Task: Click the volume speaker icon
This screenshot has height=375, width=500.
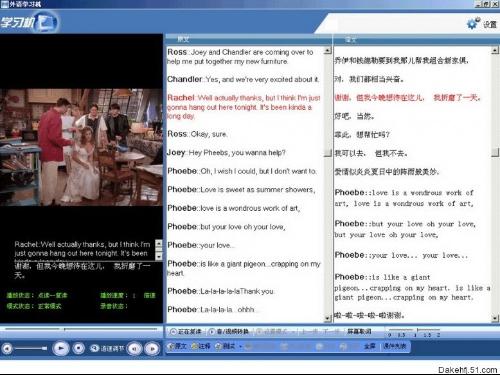Action: (7, 349)
